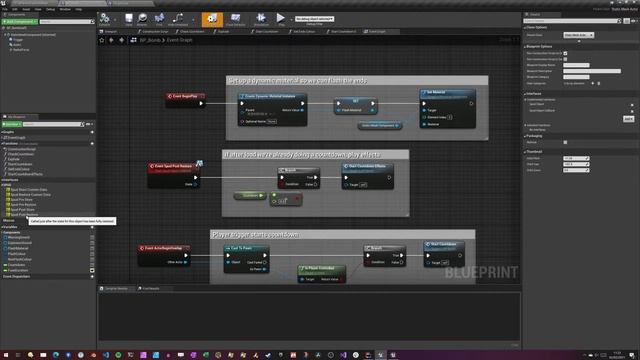Click the Add New button in My Blueprint

(x=11, y=124)
